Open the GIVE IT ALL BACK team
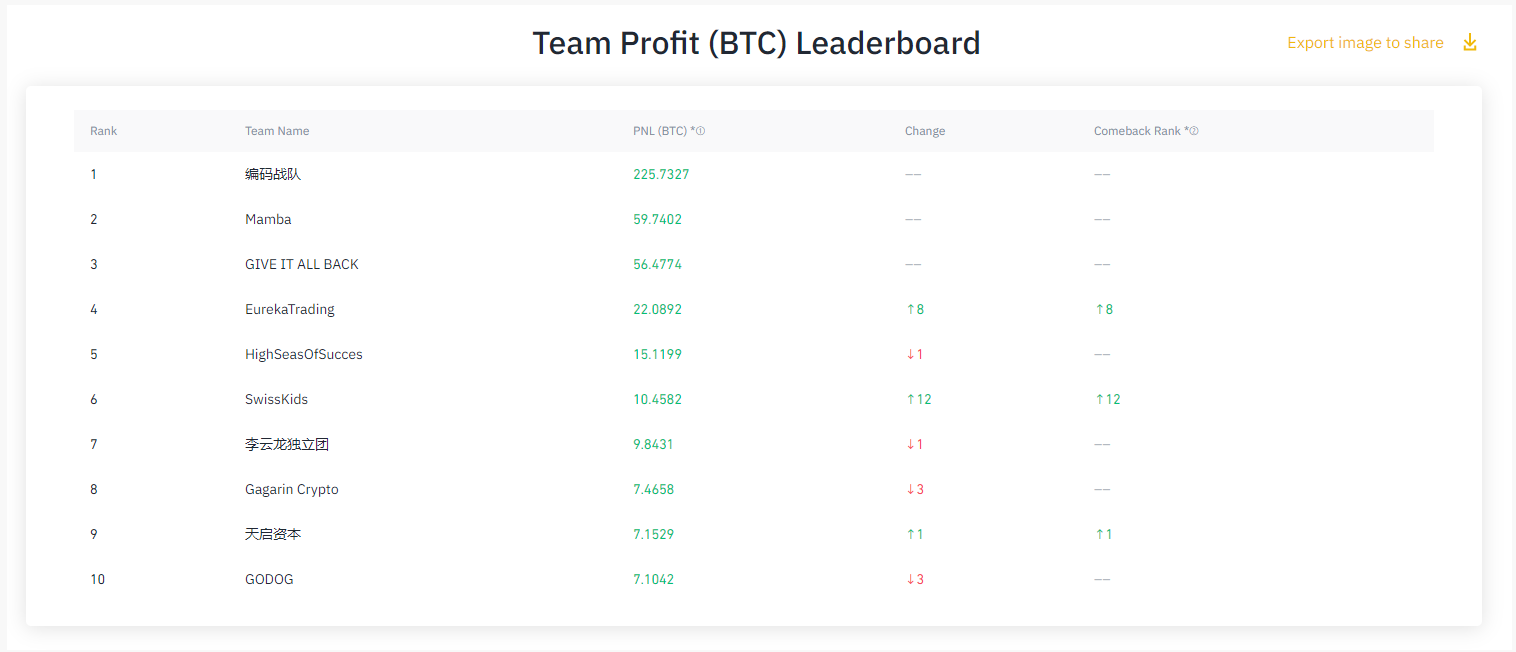Screen dimensions: 1516x652 302,264
